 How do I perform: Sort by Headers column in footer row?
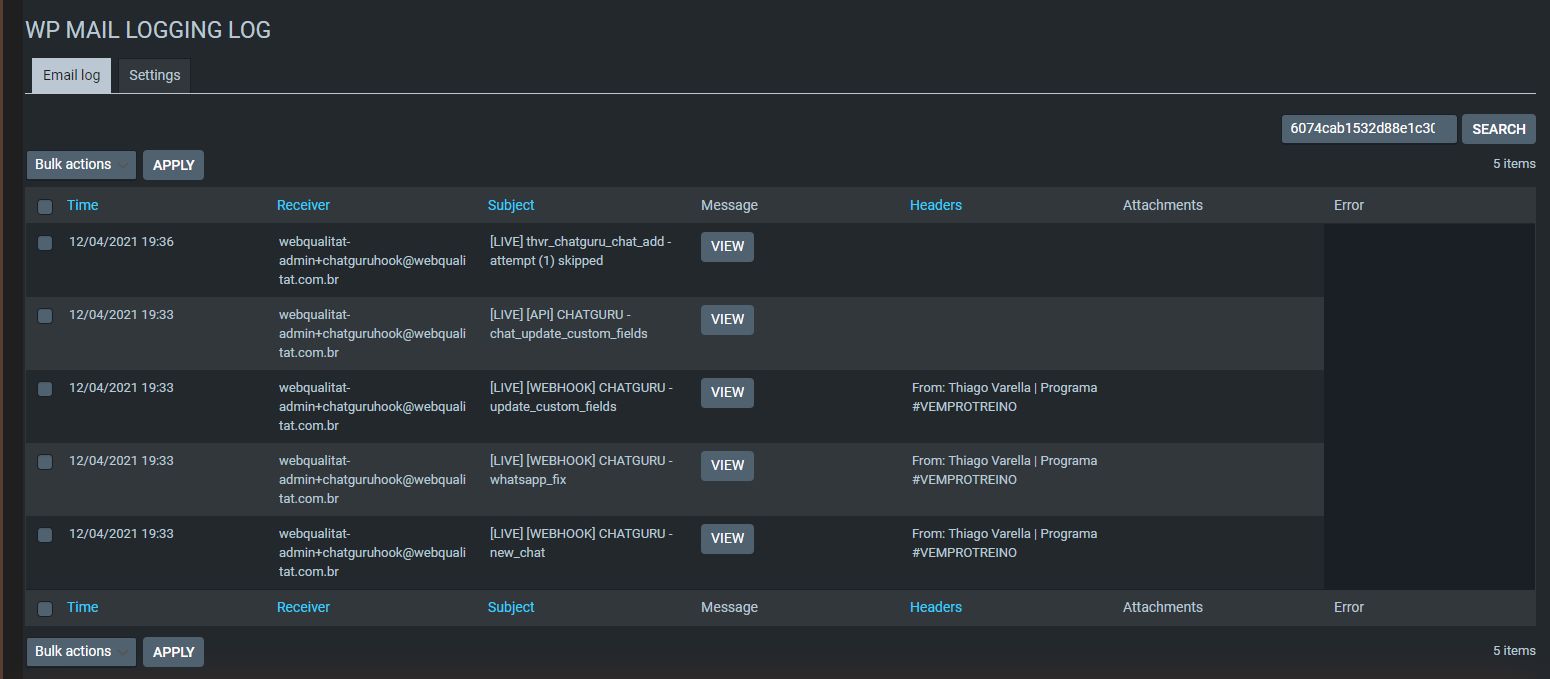[x=935, y=607]
